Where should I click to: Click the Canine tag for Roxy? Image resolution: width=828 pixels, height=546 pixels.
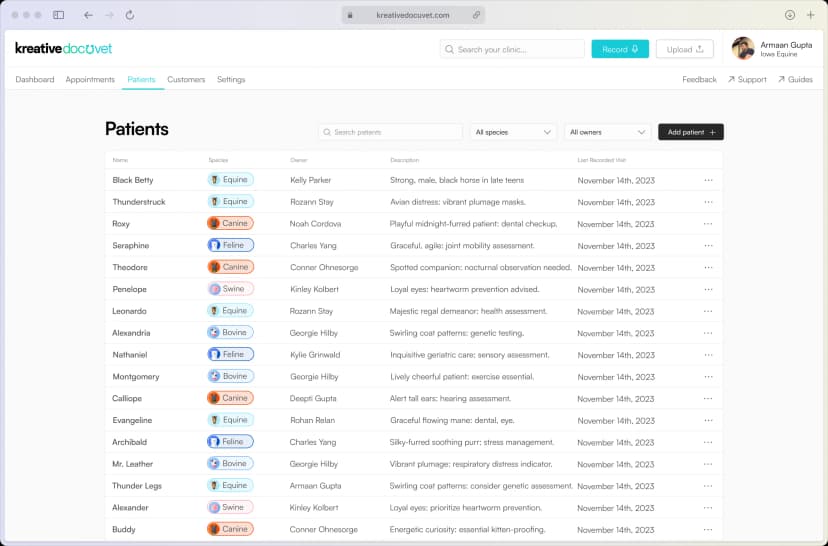point(230,223)
